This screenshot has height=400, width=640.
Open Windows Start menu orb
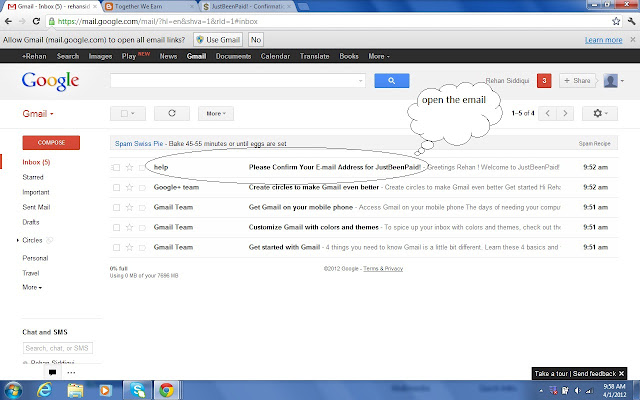(x=13, y=390)
